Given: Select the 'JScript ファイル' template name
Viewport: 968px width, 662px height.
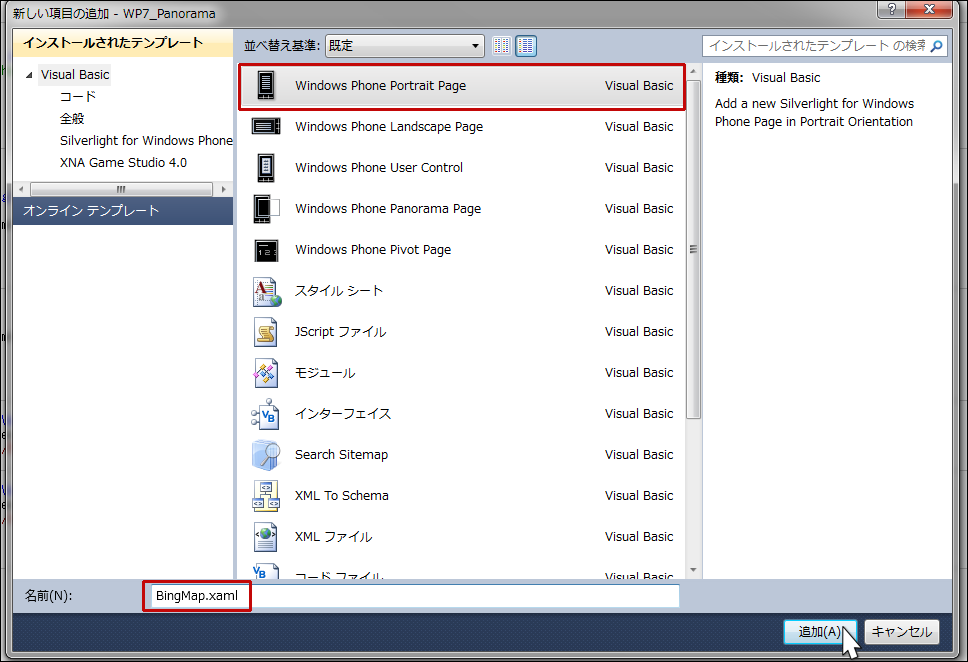Looking at the screenshot, I should pyautogui.click(x=341, y=332).
